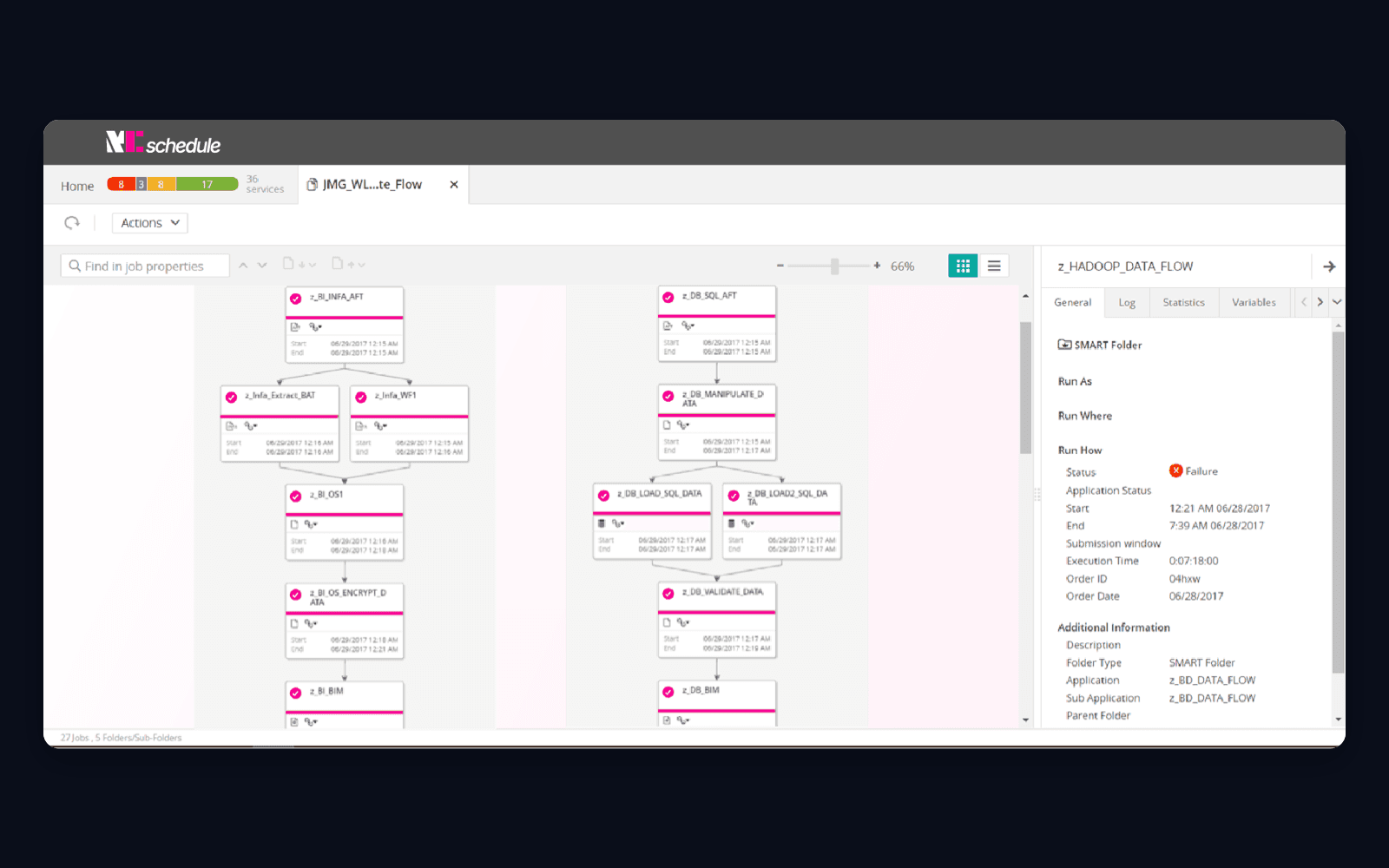The width and height of the screenshot is (1389, 868).
Task: Click the z_BI_OS1 job type icon
Action: click(294, 524)
